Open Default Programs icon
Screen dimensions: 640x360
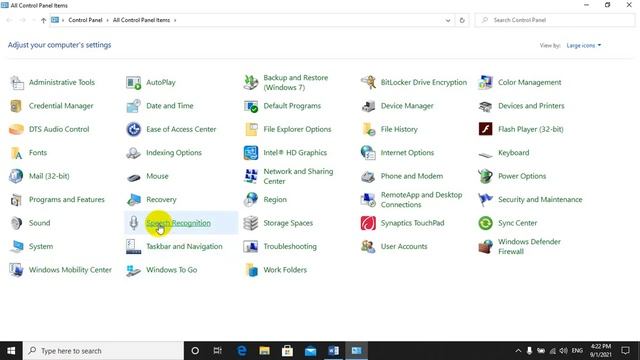pyautogui.click(x=251, y=106)
